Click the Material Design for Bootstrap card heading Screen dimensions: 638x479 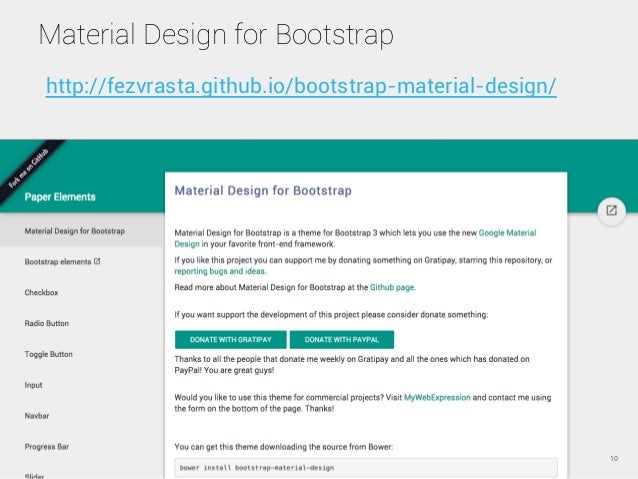263,191
